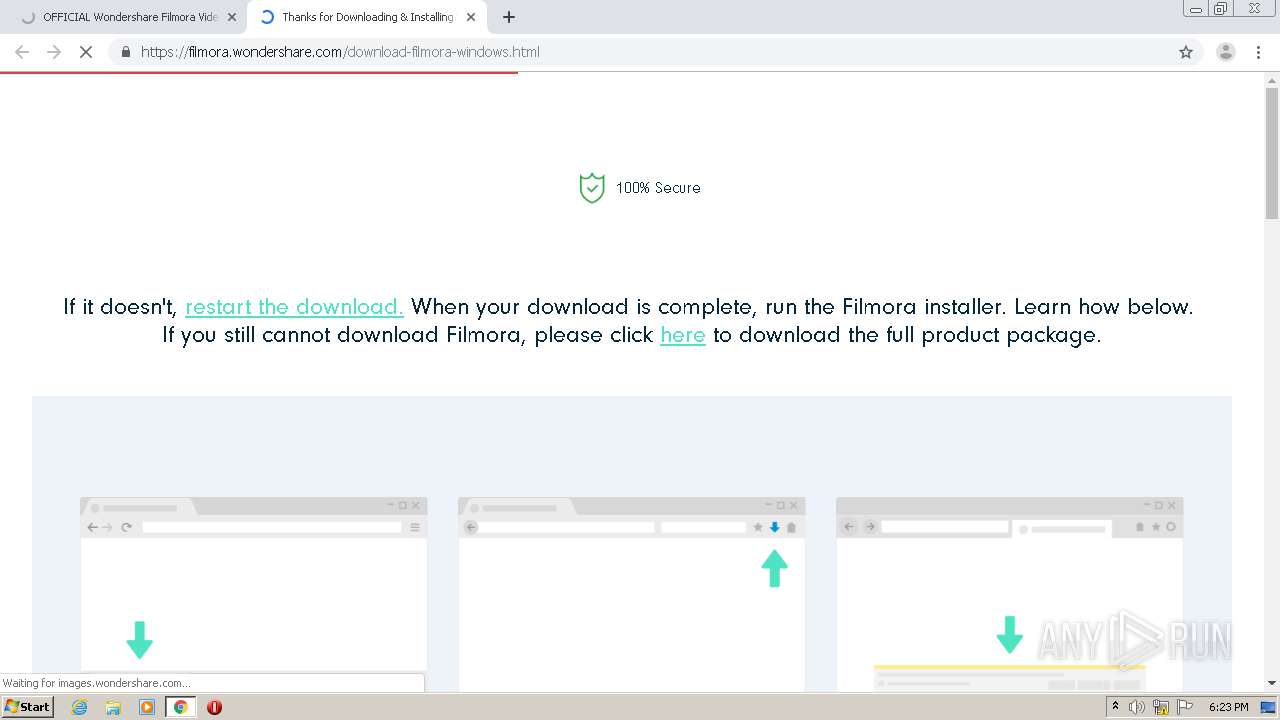Click the address bar URL
Image resolution: width=1280 pixels, height=720 pixels.
[340, 52]
